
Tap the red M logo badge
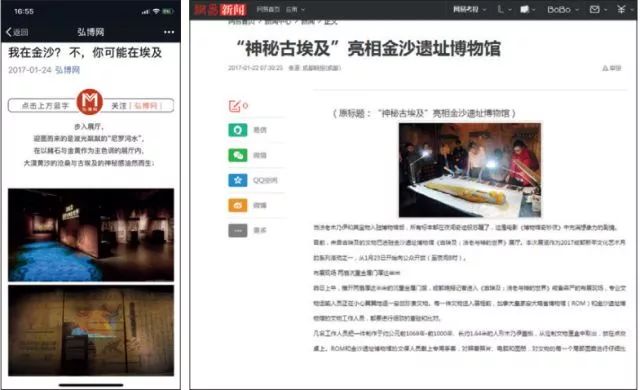point(90,102)
